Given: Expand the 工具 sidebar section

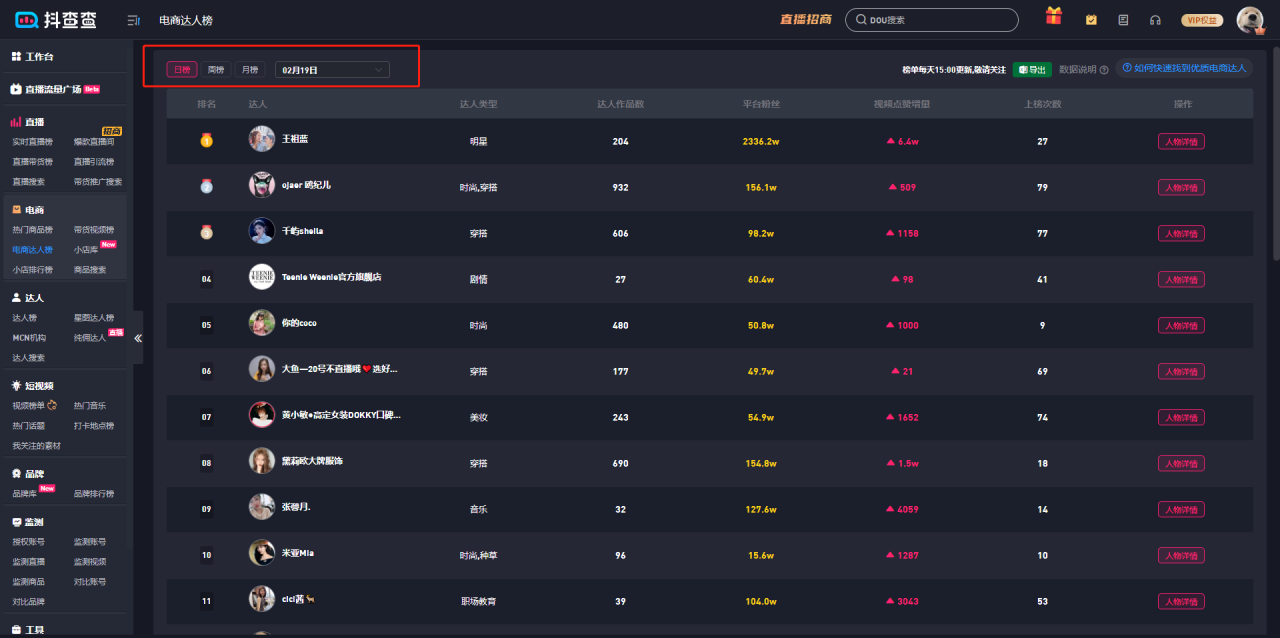Looking at the screenshot, I should pyautogui.click(x=35, y=630).
